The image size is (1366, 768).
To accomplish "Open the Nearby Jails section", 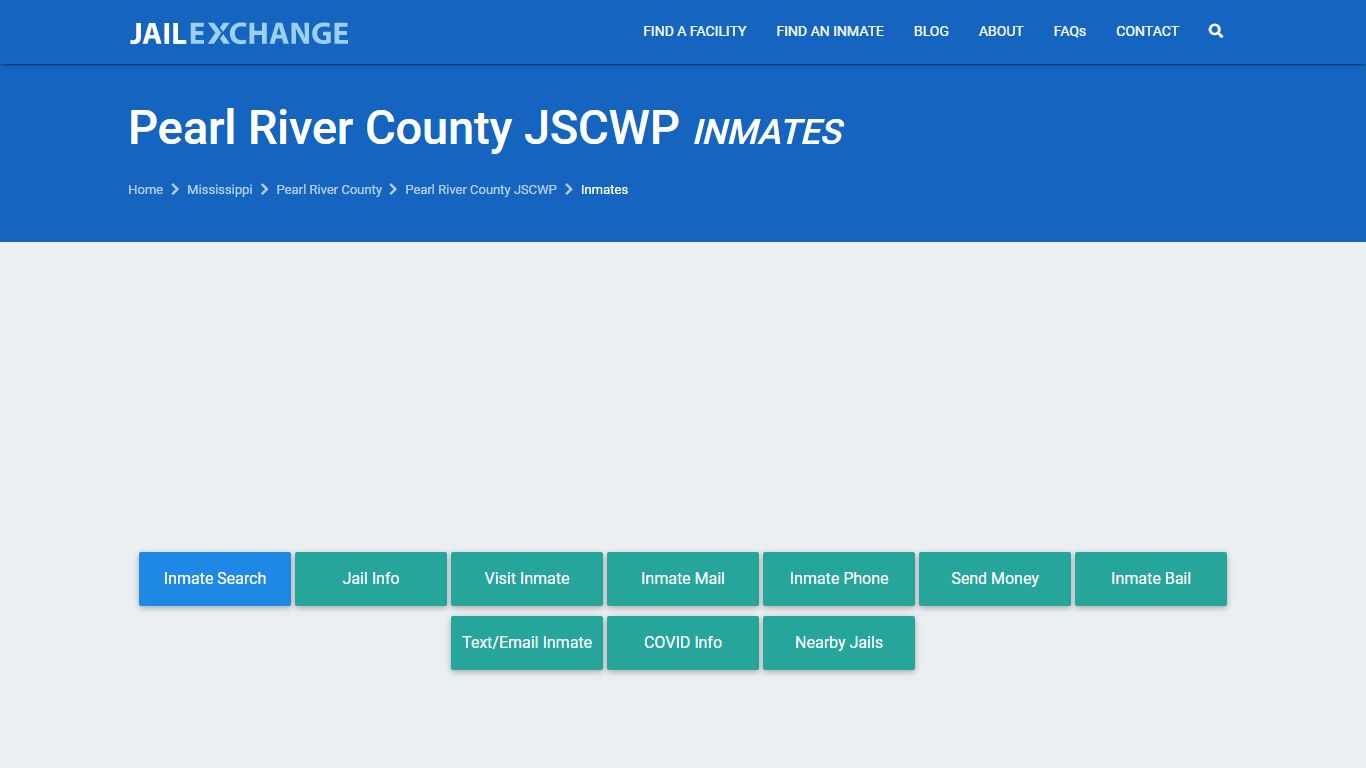I will 839,643.
